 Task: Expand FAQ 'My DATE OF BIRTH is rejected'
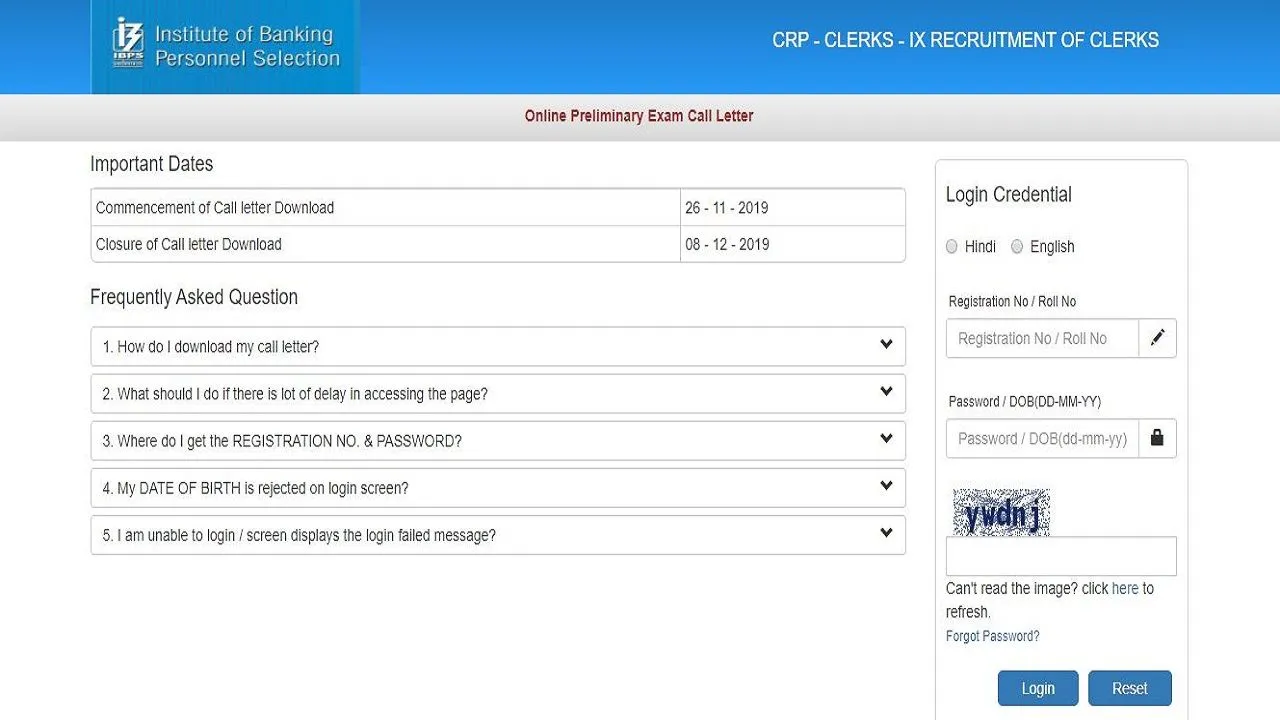point(498,487)
